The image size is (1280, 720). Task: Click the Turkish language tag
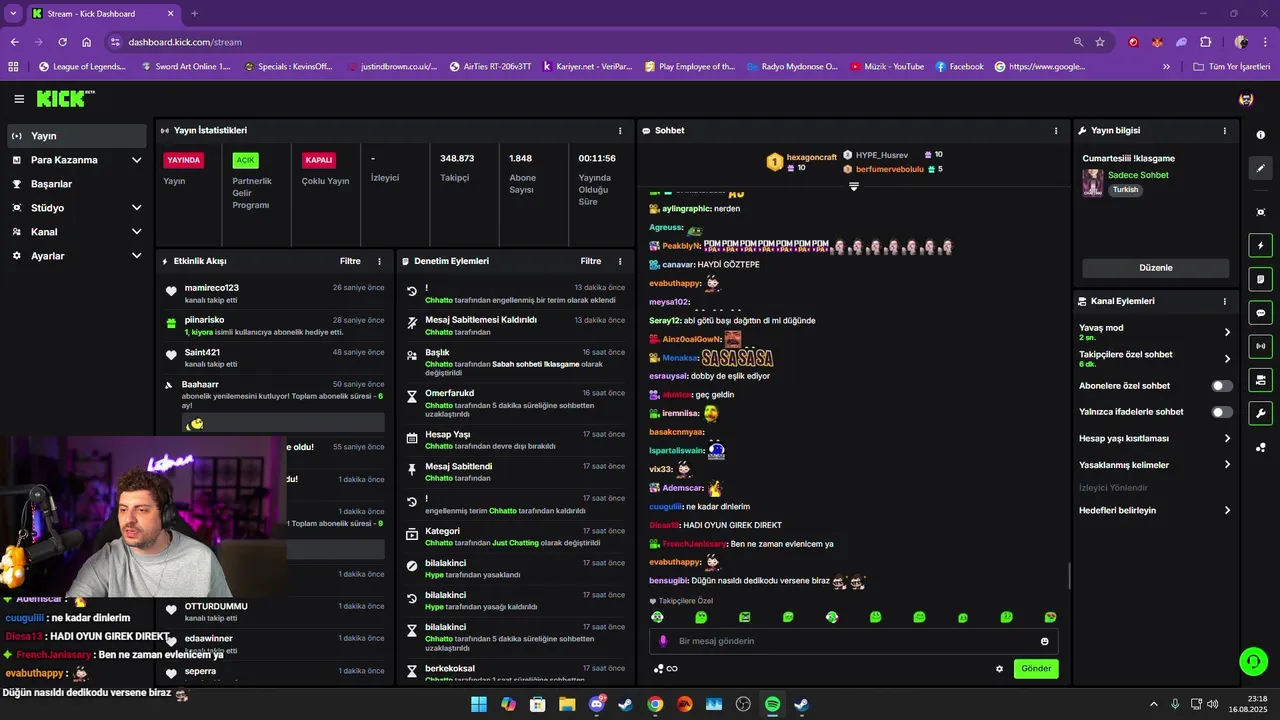point(1126,190)
